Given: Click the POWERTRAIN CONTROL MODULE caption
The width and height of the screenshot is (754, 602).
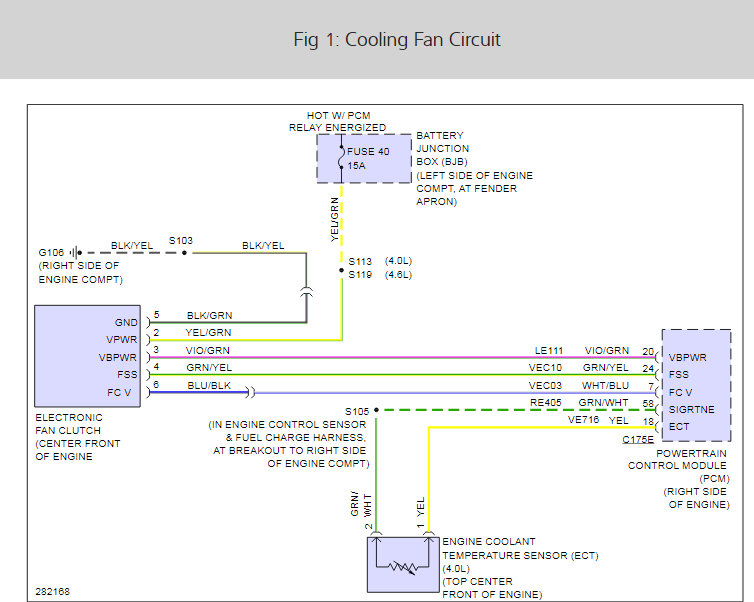Looking at the screenshot, I should click(x=678, y=478).
